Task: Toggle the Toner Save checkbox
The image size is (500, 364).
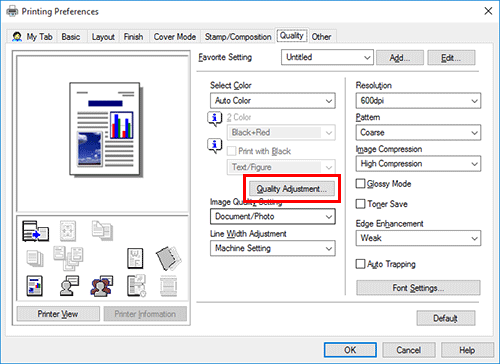Action: pos(360,204)
